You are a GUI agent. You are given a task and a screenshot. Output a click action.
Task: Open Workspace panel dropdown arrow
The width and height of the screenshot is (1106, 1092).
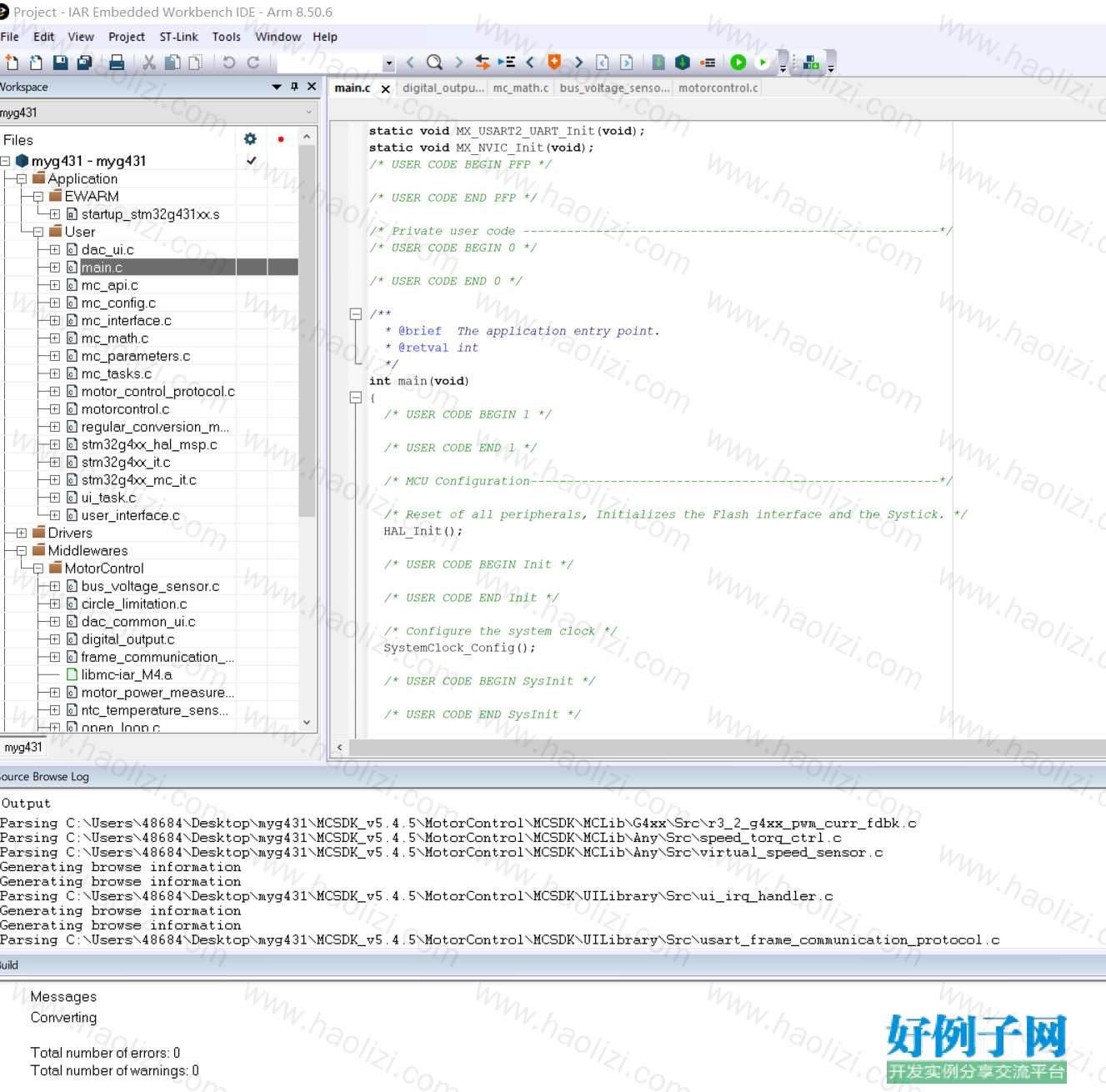coord(277,87)
